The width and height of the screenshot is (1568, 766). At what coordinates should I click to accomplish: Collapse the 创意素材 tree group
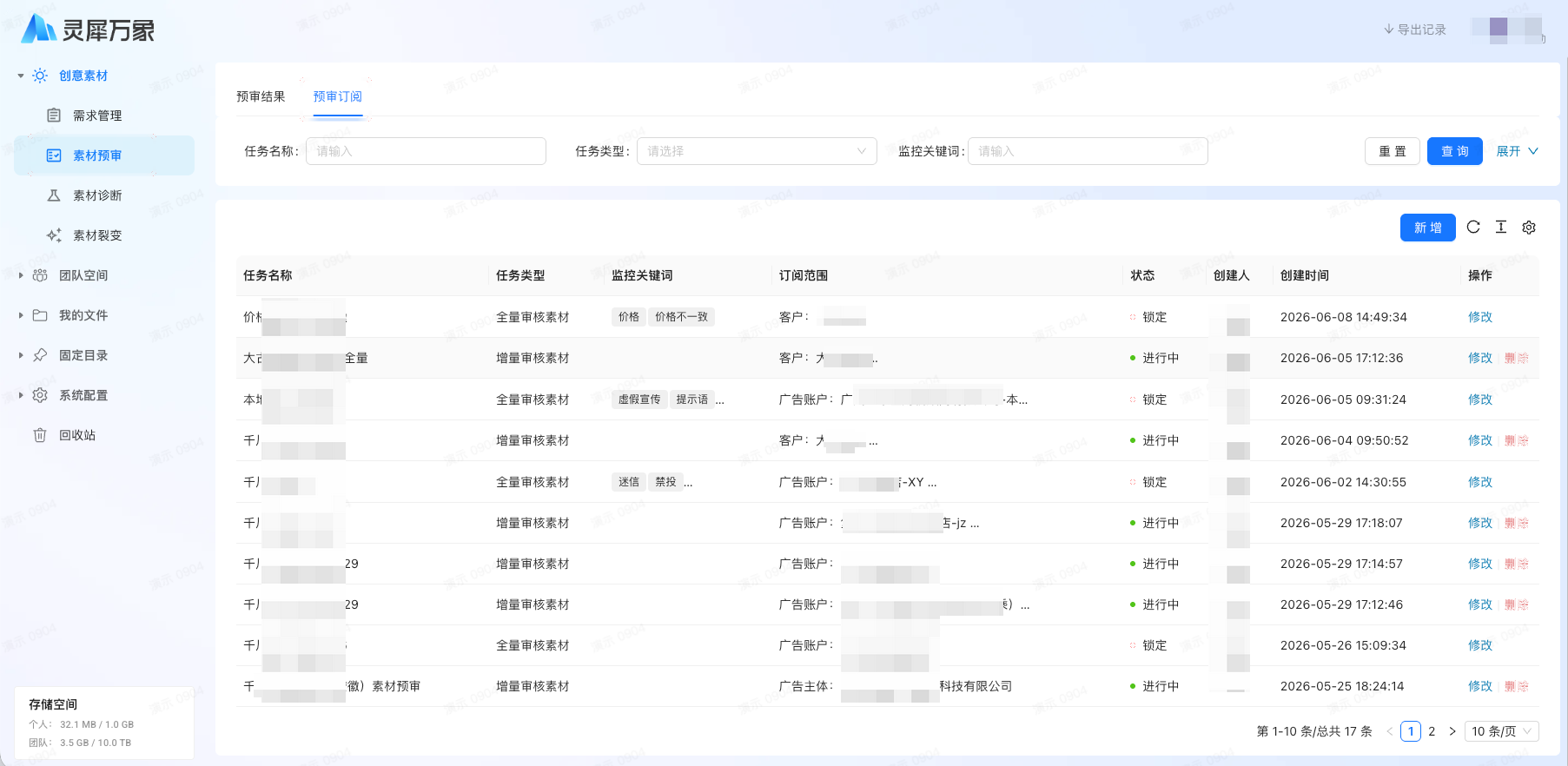(x=21, y=76)
